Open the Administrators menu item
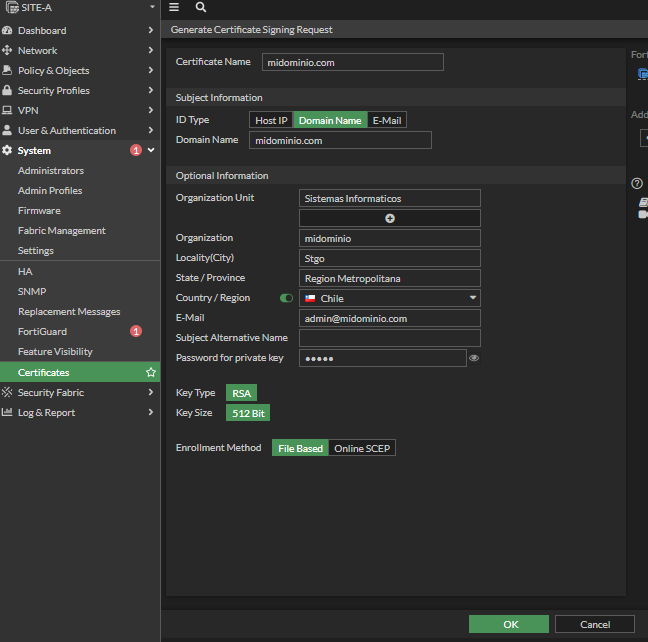Viewport: 648px width, 642px height. click(x=51, y=171)
